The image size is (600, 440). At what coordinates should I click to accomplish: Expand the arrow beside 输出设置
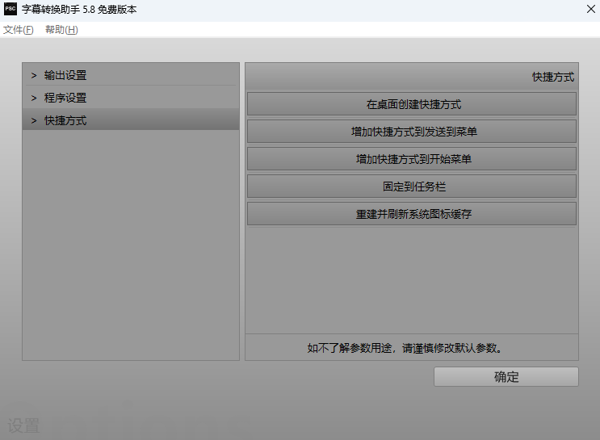(33, 75)
